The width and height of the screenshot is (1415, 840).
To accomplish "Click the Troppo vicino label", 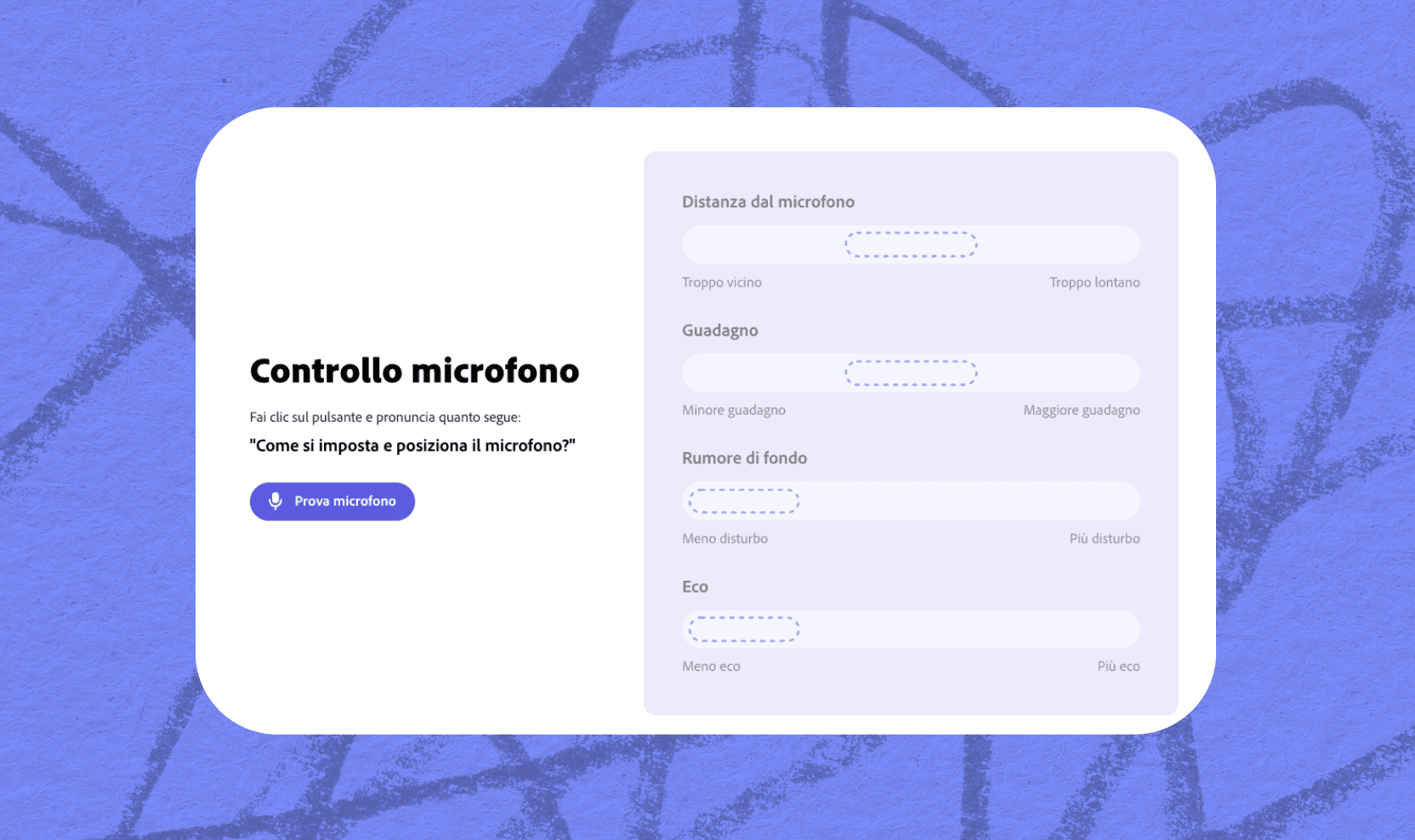I will click(720, 281).
